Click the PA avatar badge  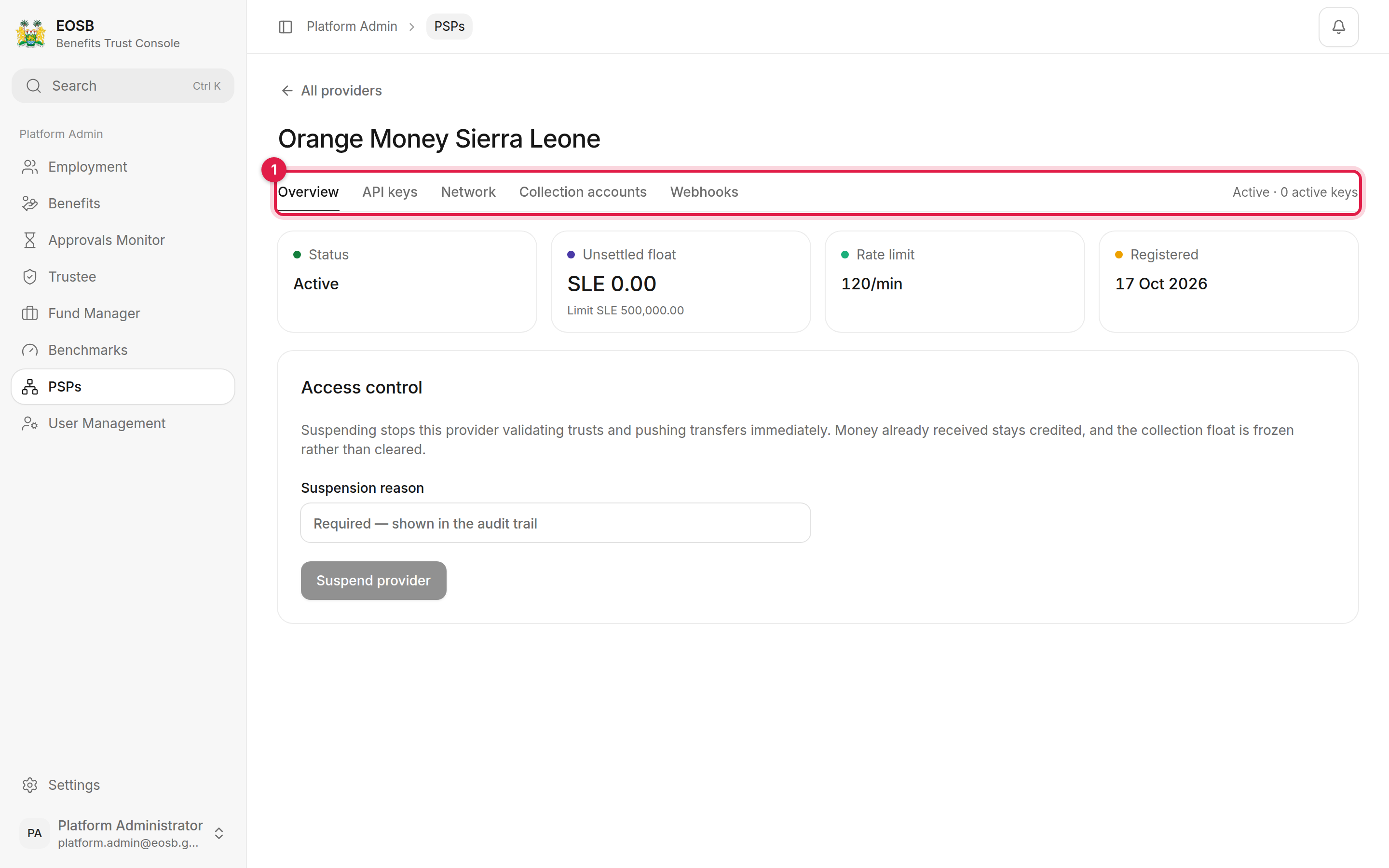pos(34,833)
